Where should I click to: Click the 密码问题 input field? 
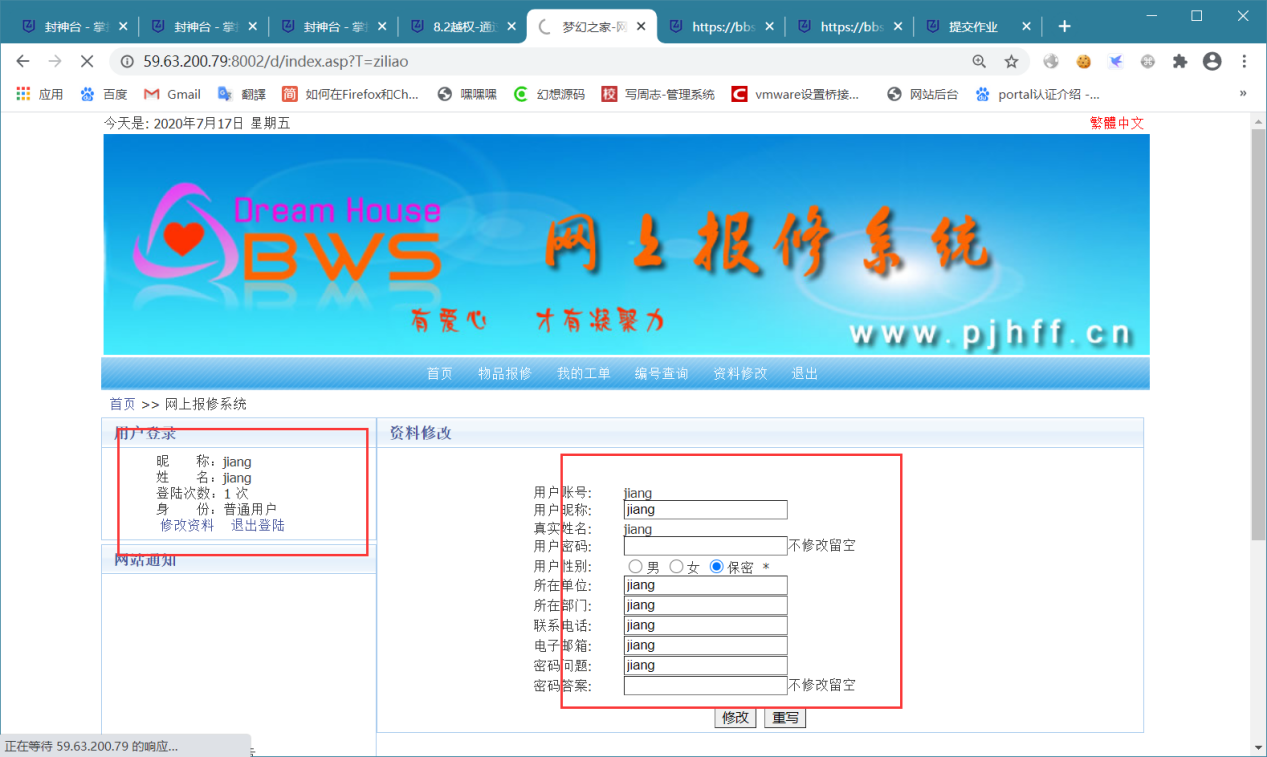(x=706, y=665)
